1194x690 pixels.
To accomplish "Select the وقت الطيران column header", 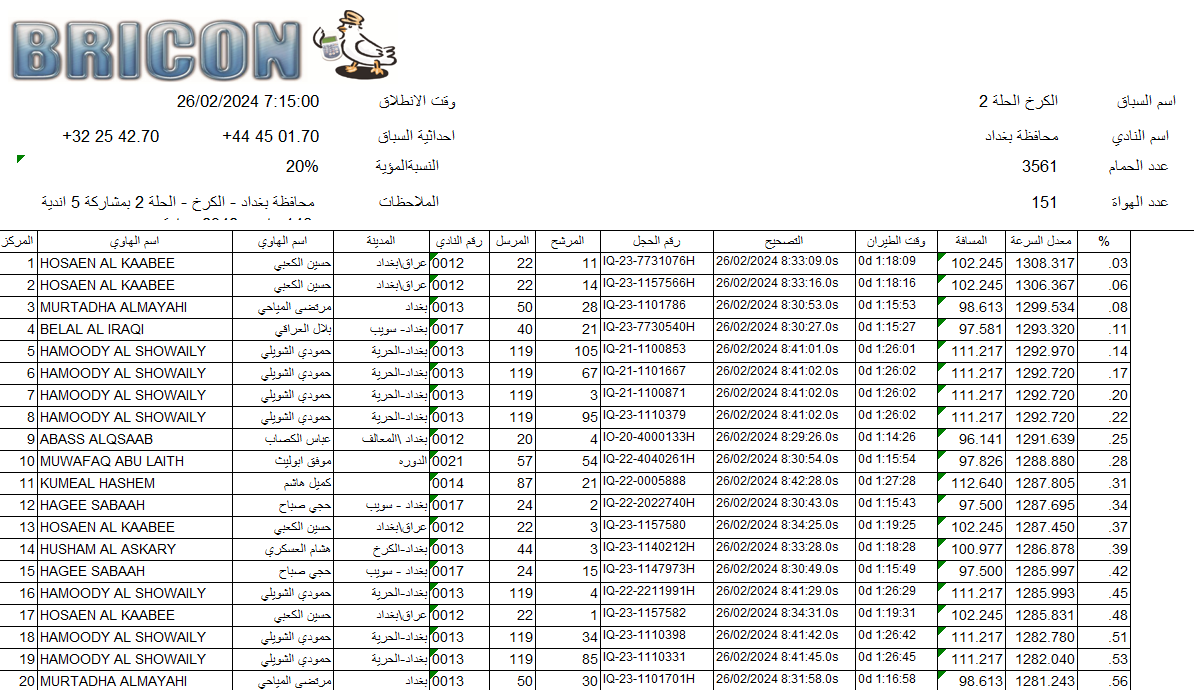I will click(x=896, y=241).
